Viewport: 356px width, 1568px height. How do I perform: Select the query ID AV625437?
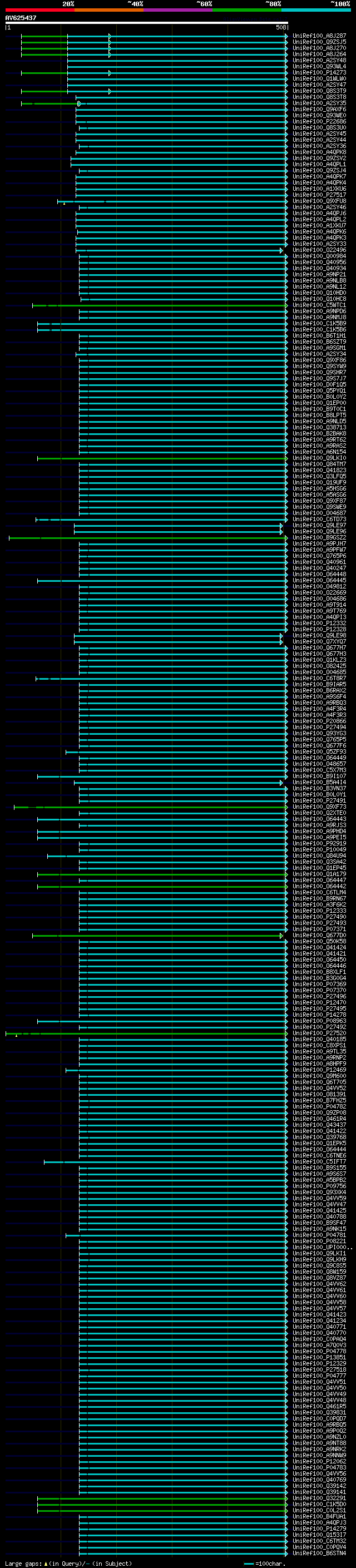coord(21,18)
